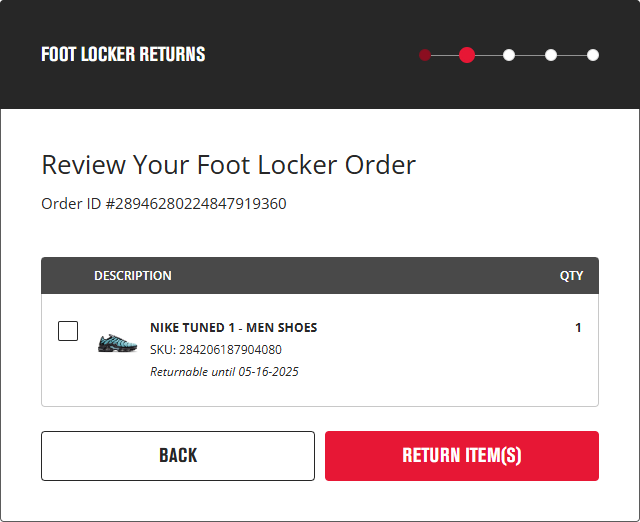Click the Returnable until 05-16-2025 note

pyautogui.click(x=224, y=372)
